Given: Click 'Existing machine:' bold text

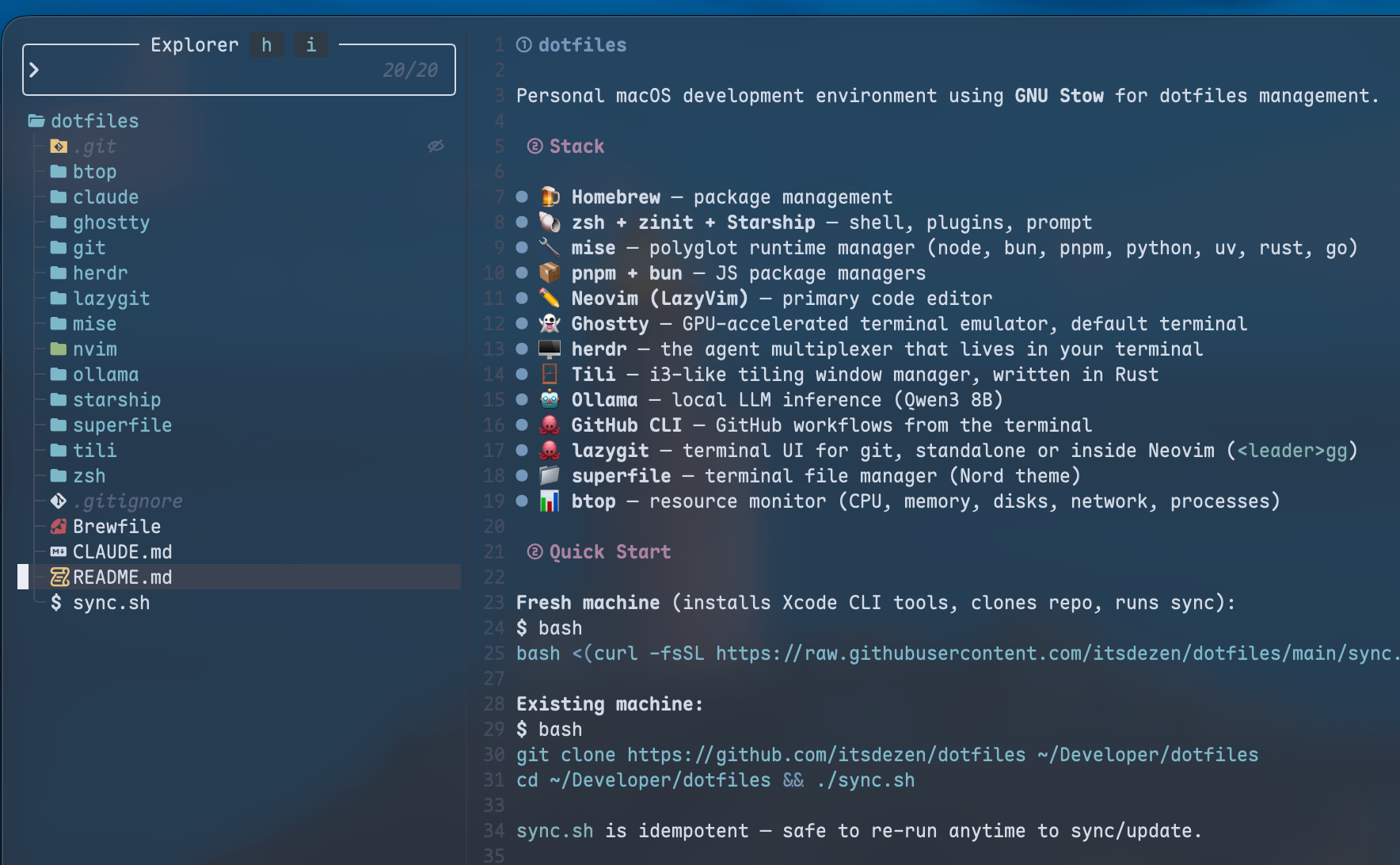Looking at the screenshot, I should tap(610, 704).
